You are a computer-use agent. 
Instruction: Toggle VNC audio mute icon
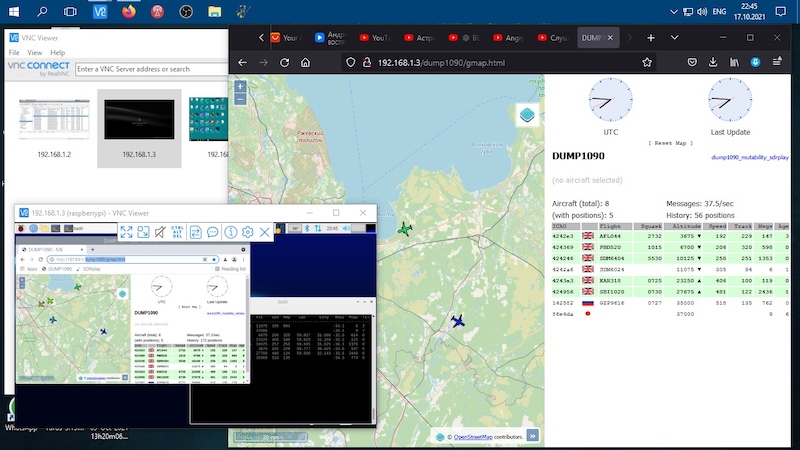point(160,232)
